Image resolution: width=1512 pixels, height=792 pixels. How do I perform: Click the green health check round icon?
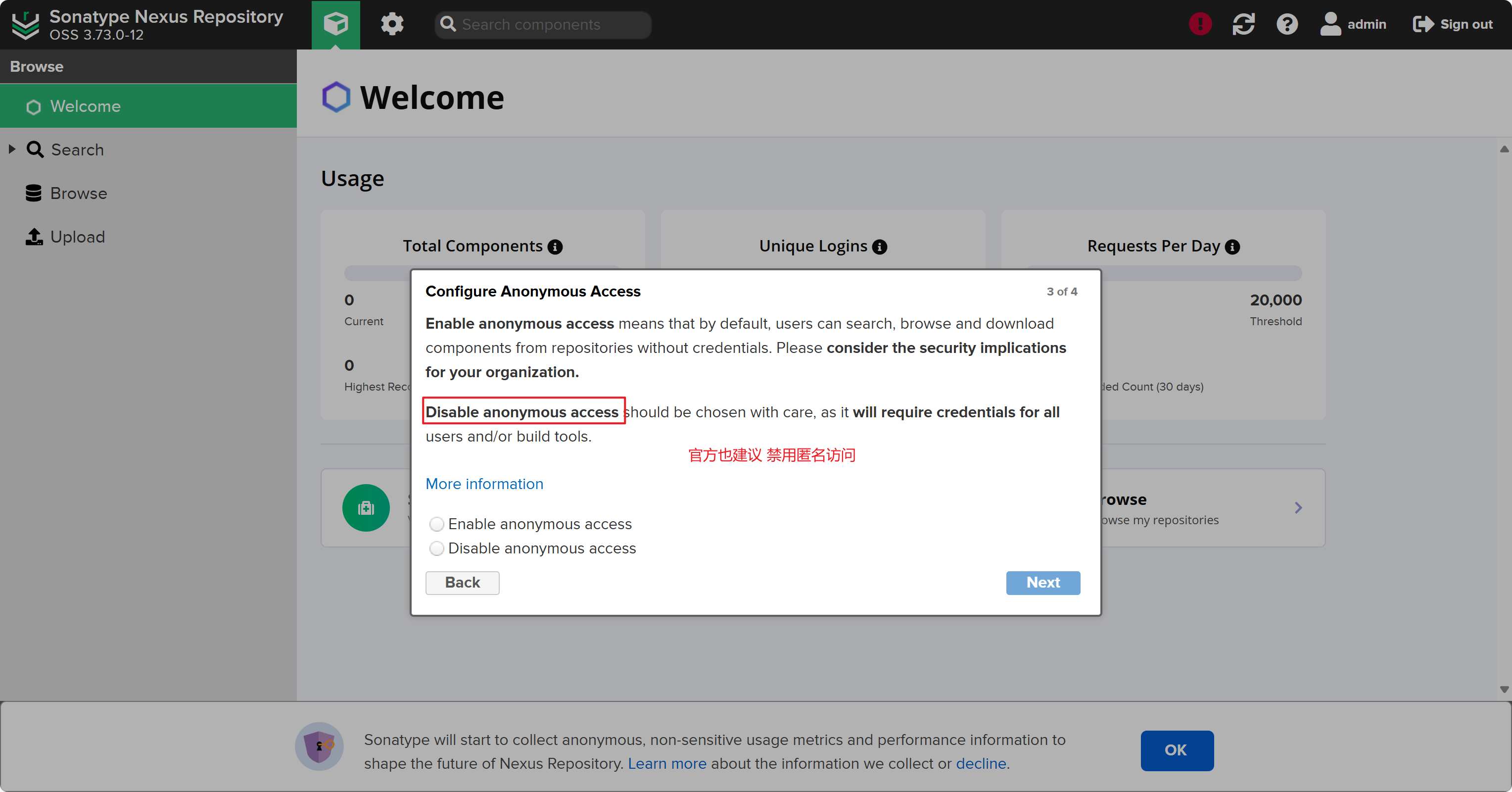point(366,508)
